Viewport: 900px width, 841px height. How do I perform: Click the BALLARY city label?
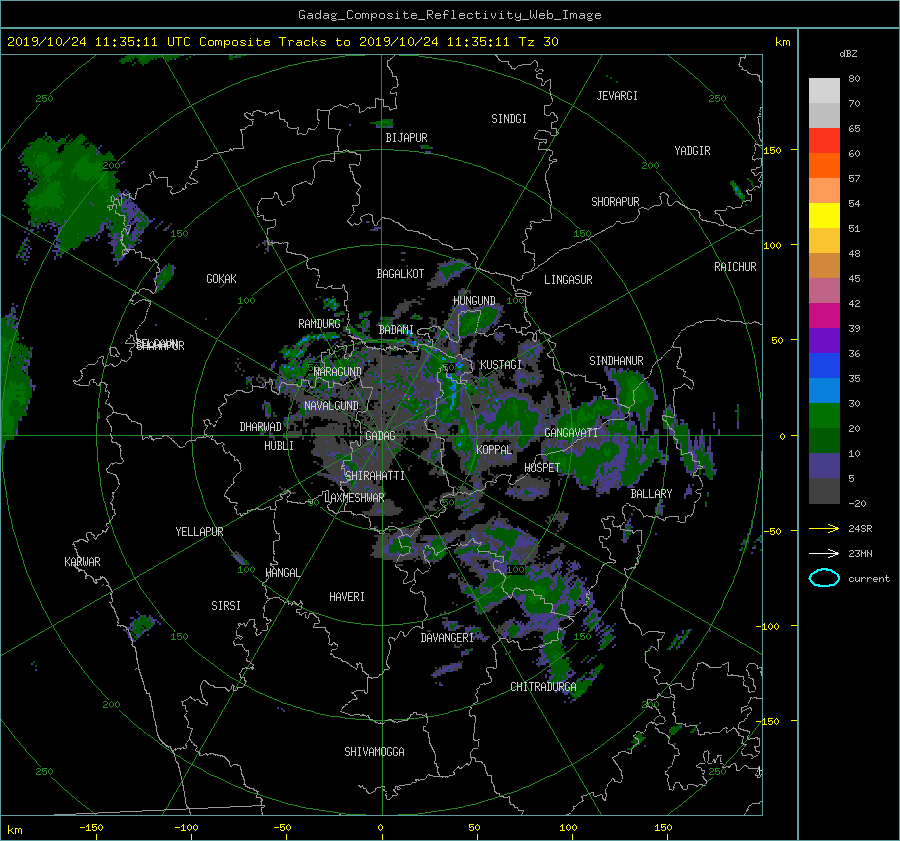651,494
